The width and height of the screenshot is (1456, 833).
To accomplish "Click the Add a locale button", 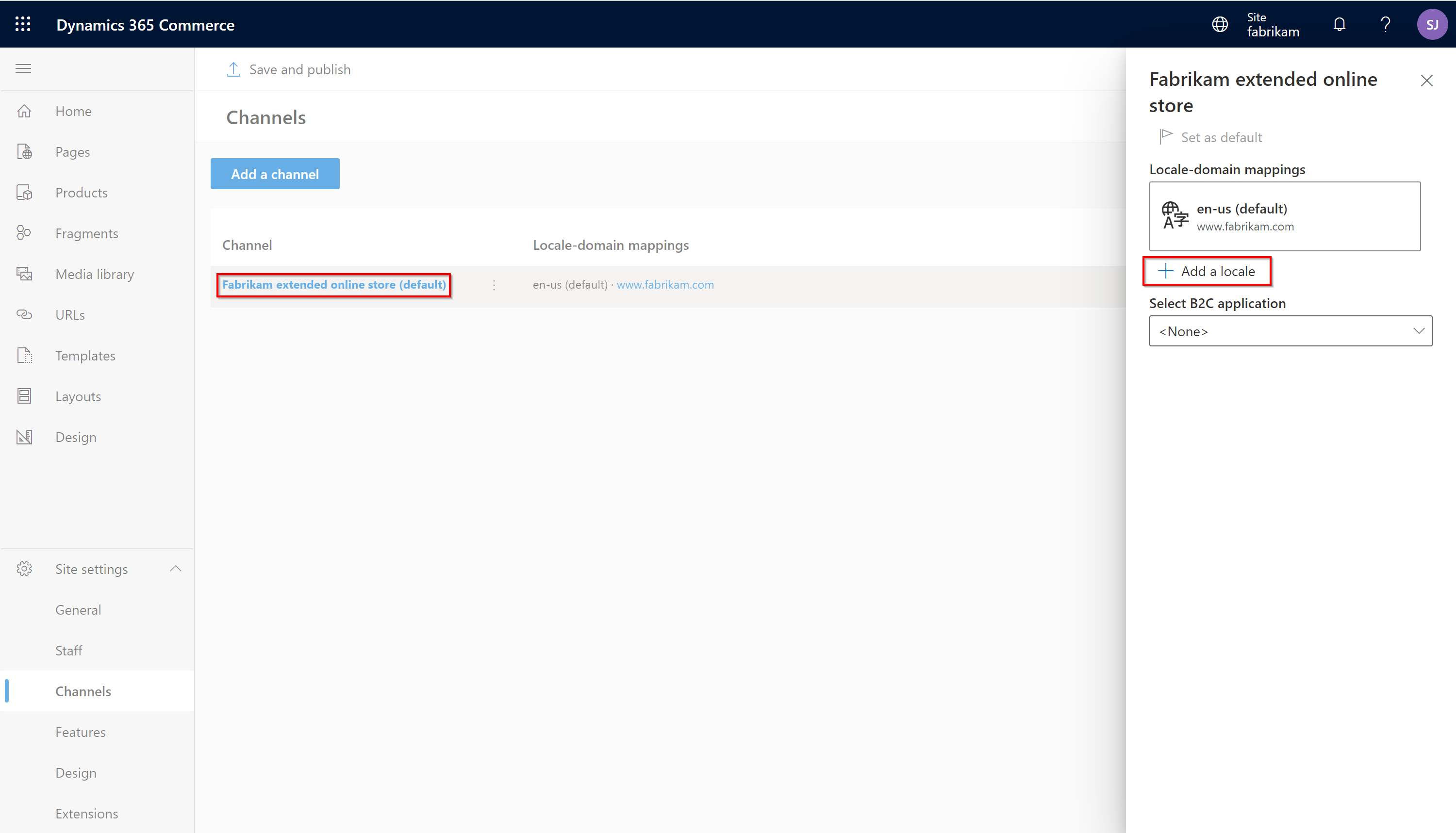I will pos(1209,270).
